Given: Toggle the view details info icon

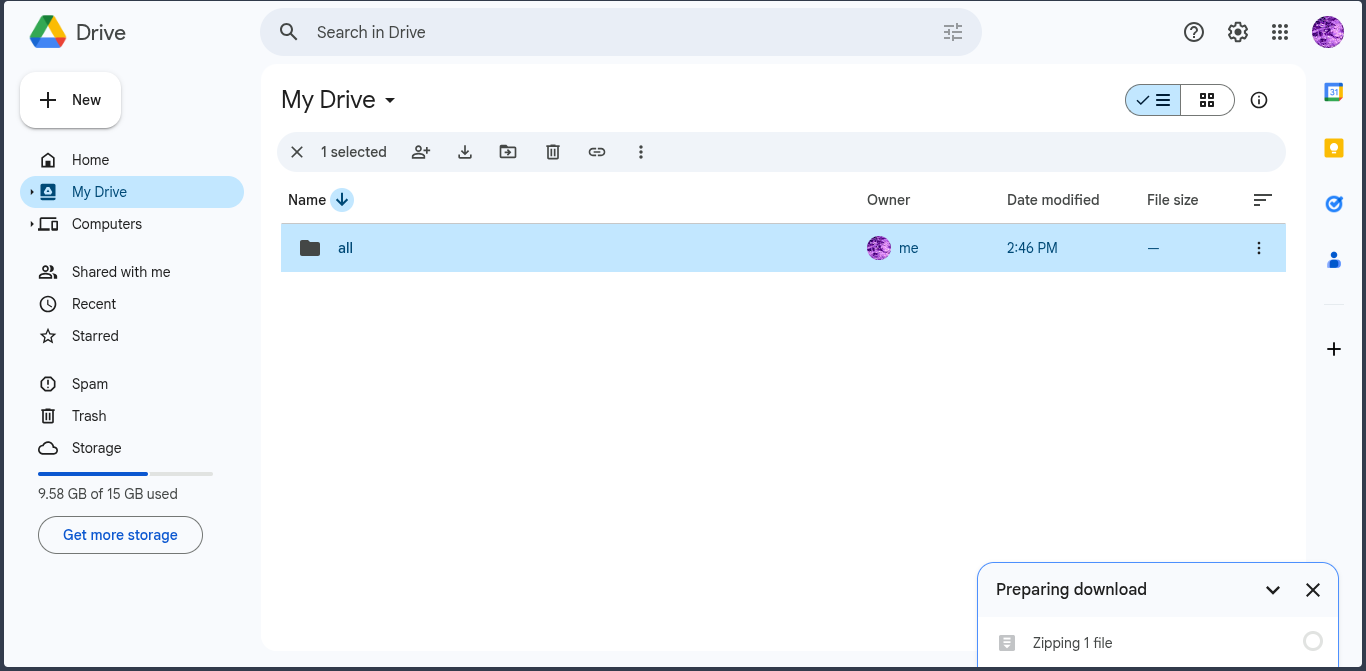Looking at the screenshot, I should tap(1259, 100).
